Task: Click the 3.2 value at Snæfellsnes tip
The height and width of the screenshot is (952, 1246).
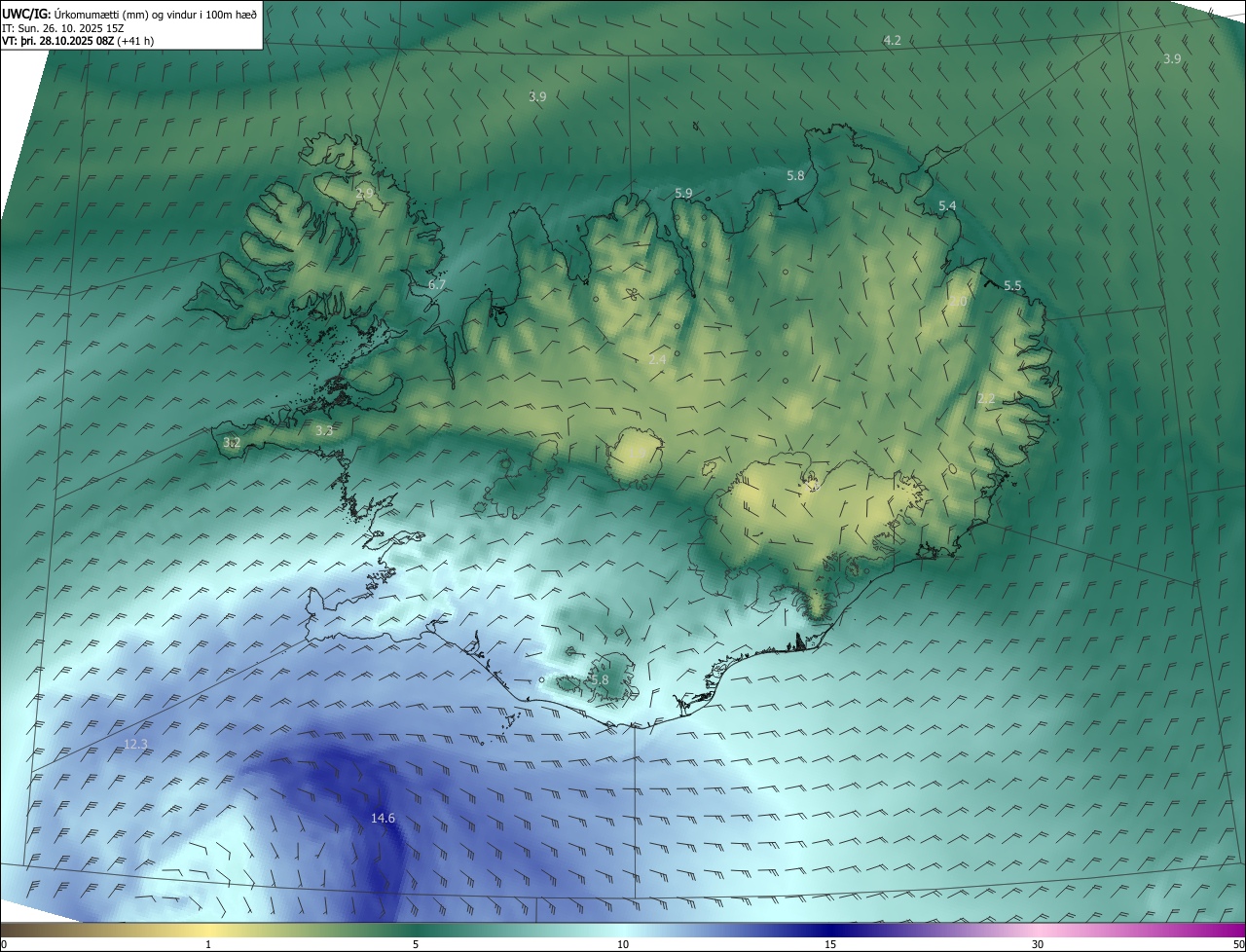Action: point(232,442)
